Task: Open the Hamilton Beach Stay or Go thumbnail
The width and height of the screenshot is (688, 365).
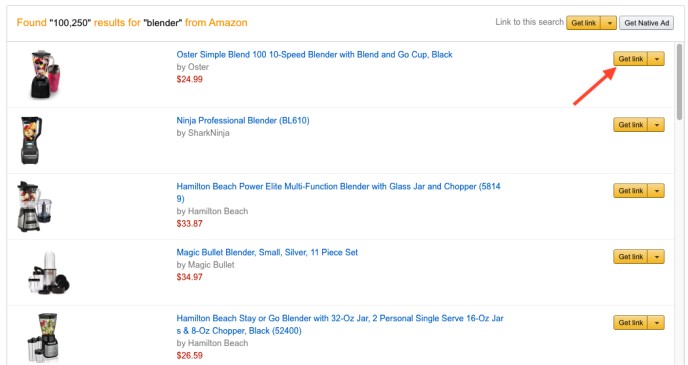Action: tap(43, 337)
